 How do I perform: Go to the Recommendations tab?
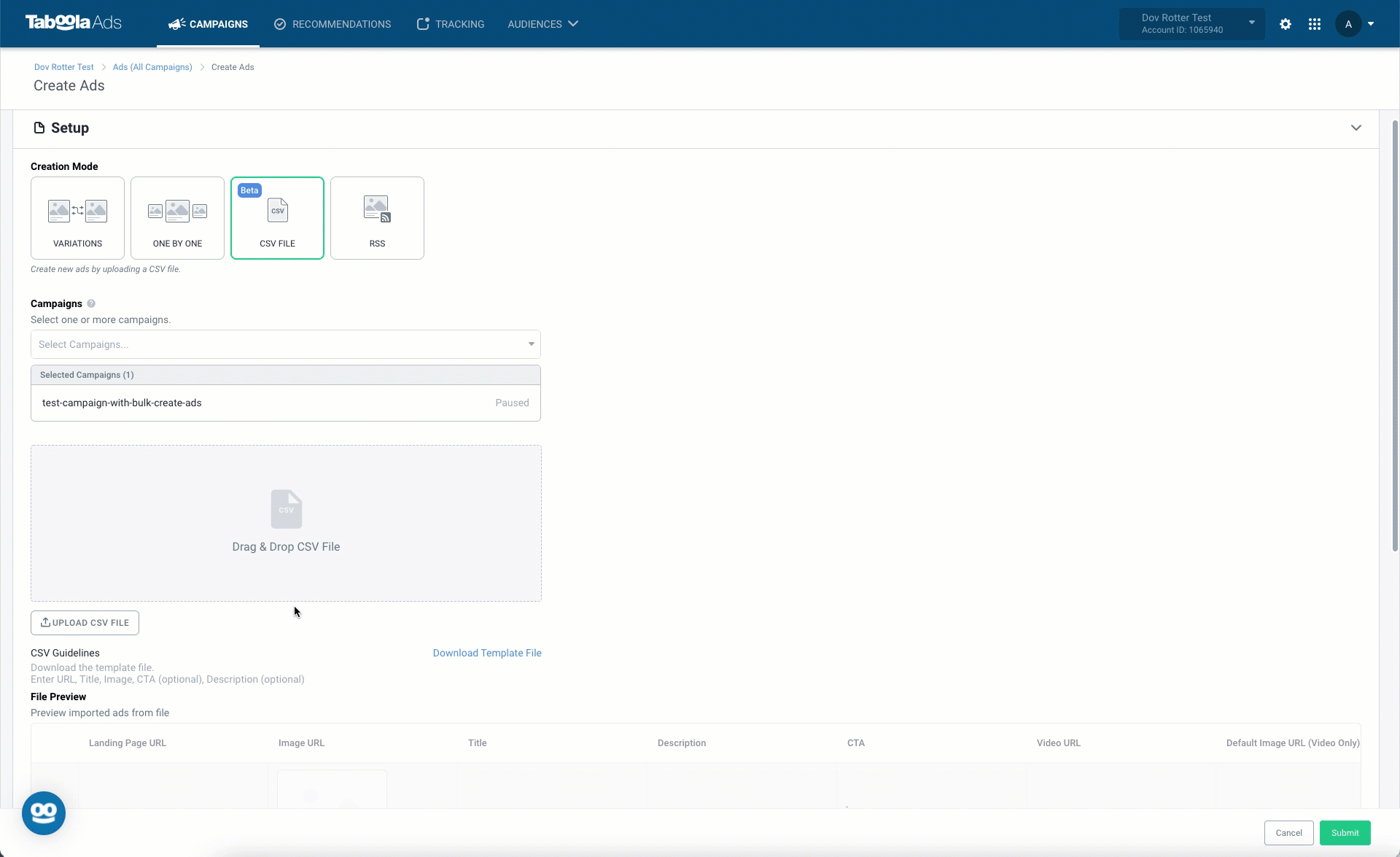point(332,24)
